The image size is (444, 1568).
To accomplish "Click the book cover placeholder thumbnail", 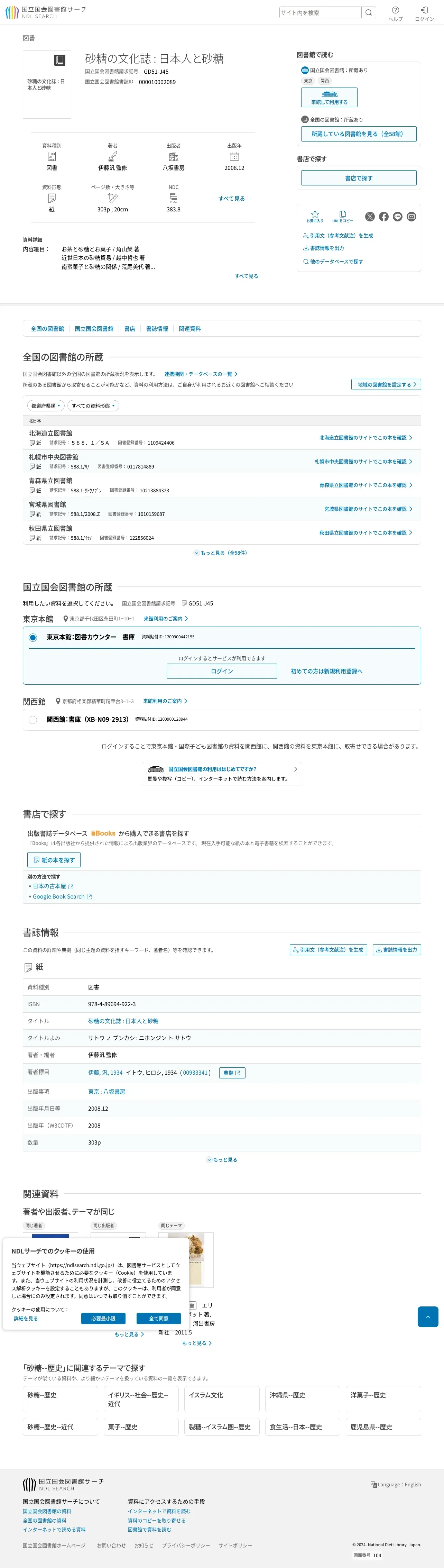I will point(47,84).
